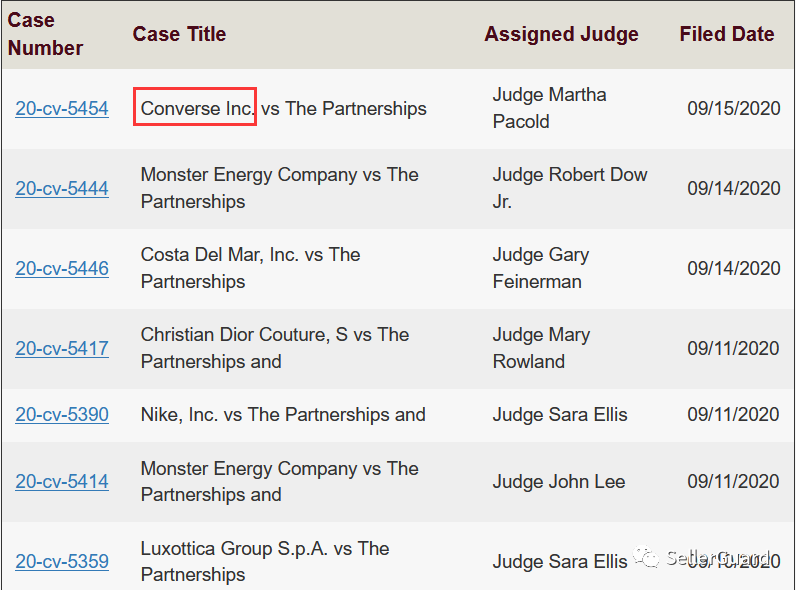Click the Filed Date column header
The image size is (796, 590).
coord(727,34)
